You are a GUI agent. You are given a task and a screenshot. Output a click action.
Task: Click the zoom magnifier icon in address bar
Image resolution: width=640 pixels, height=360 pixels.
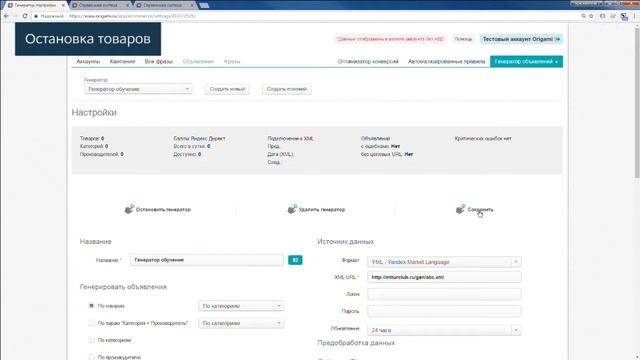(x=583, y=16)
